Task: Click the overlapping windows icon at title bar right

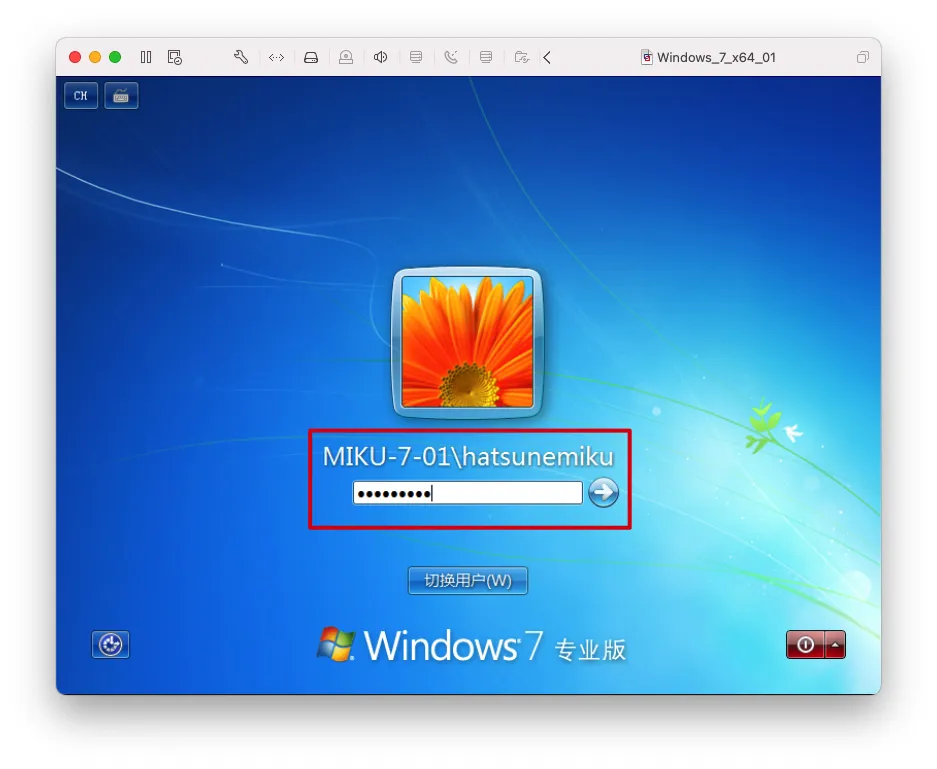Action: [x=862, y=57]
